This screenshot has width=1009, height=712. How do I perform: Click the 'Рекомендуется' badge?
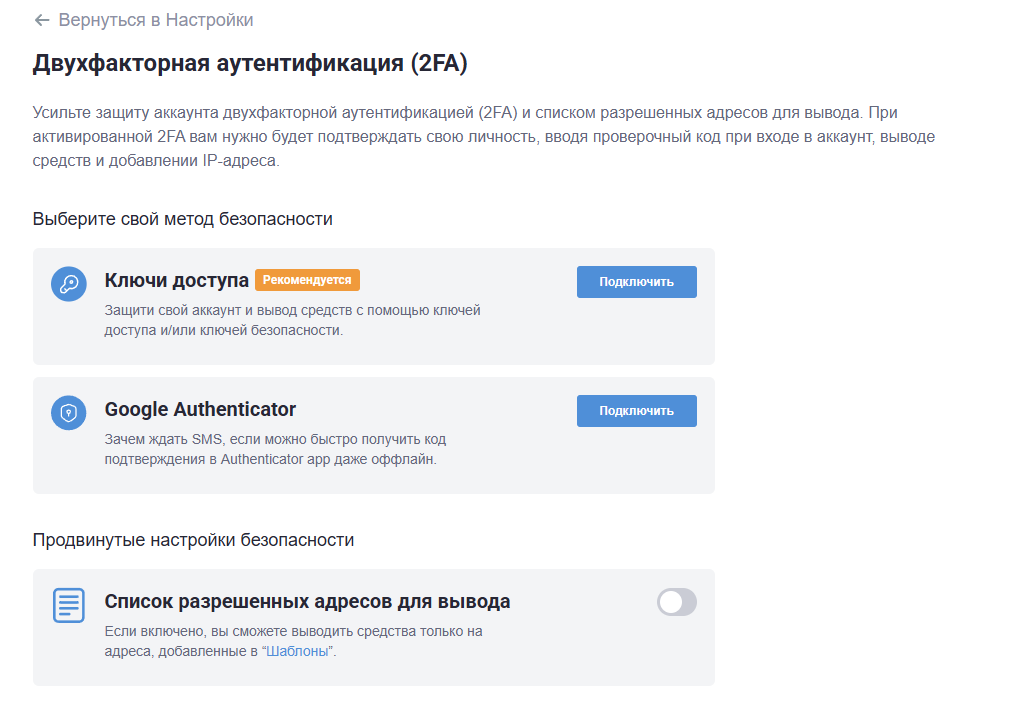[307, 280]
